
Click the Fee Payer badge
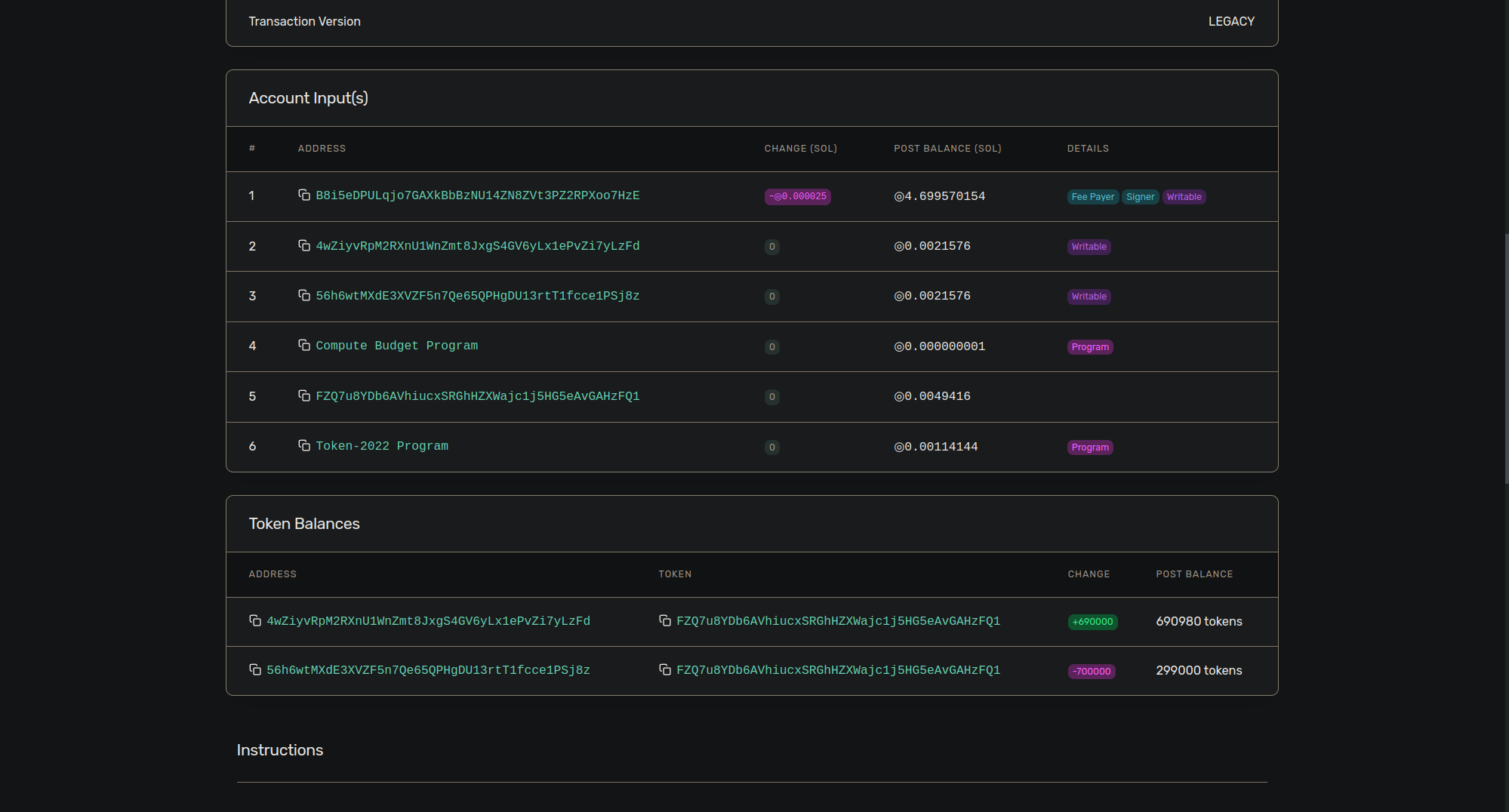pyautogui.click(x=1093, y=197)
